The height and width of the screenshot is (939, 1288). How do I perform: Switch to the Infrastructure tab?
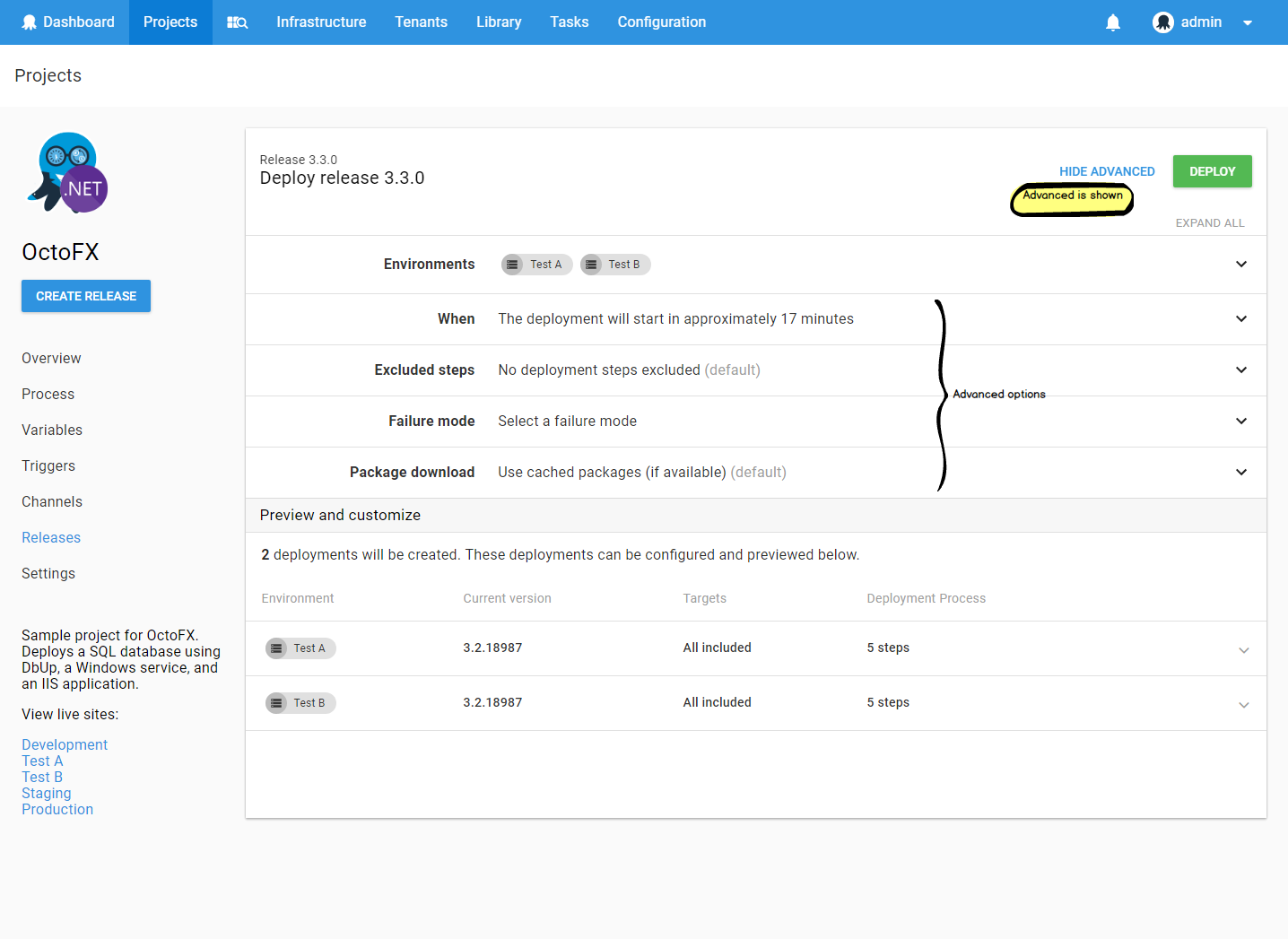[321, 22]
